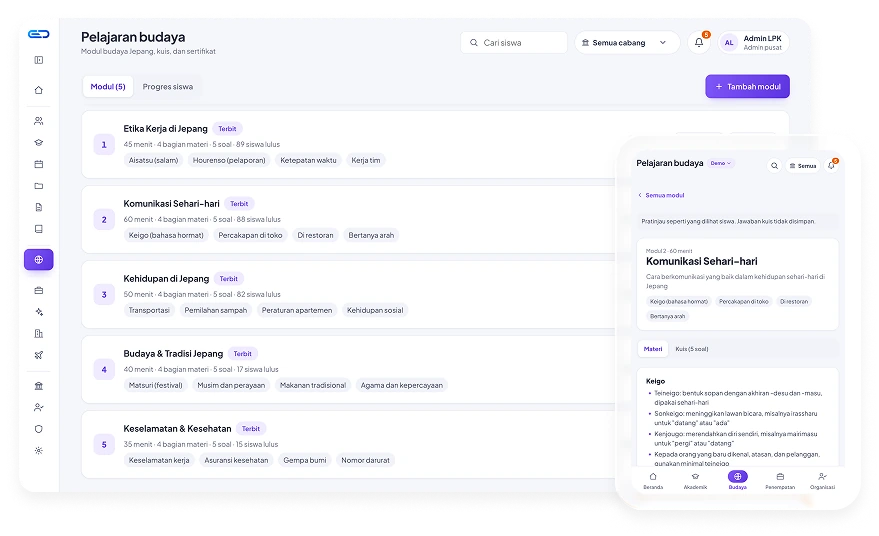Image resolution: width=879 pixels, height=536 pixels.
Task: Open the bank institution sidebar icon
Action: coord(39,386)
